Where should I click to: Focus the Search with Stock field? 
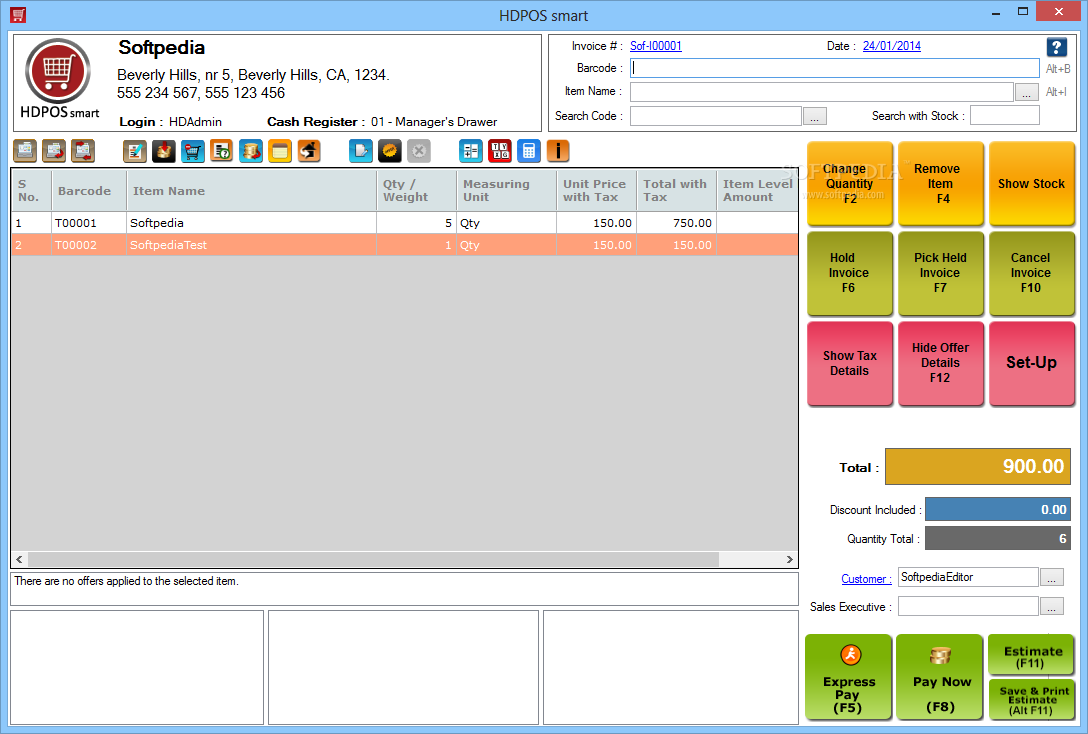click(x=1005, y=115)
